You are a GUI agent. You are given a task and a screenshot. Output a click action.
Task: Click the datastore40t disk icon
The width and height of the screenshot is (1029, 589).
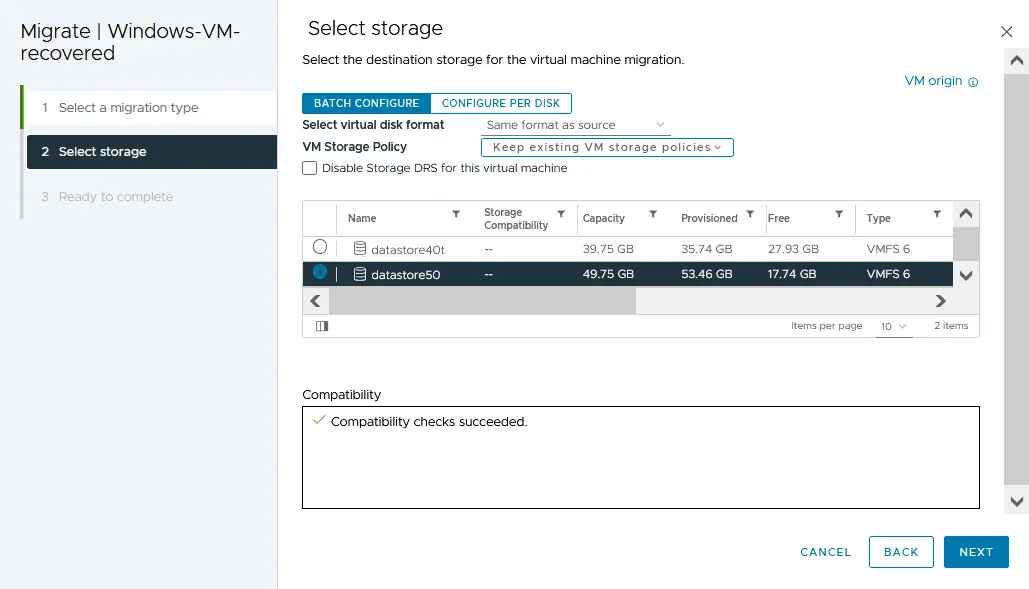tap(360, 249)
